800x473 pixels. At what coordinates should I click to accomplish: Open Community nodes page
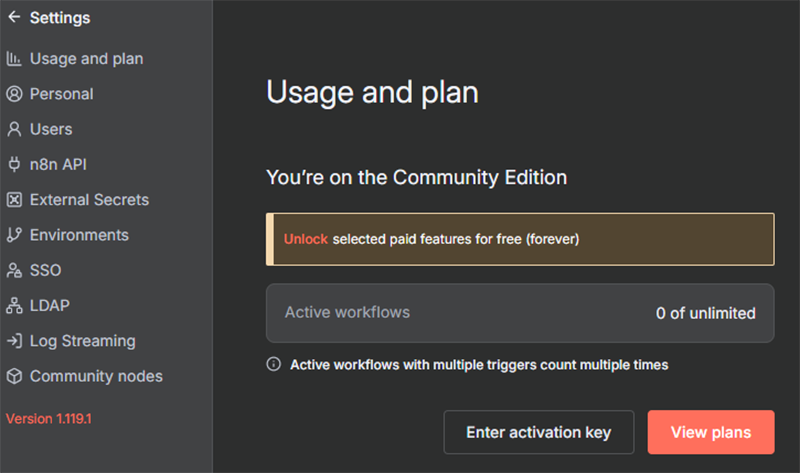click(96, 376)
